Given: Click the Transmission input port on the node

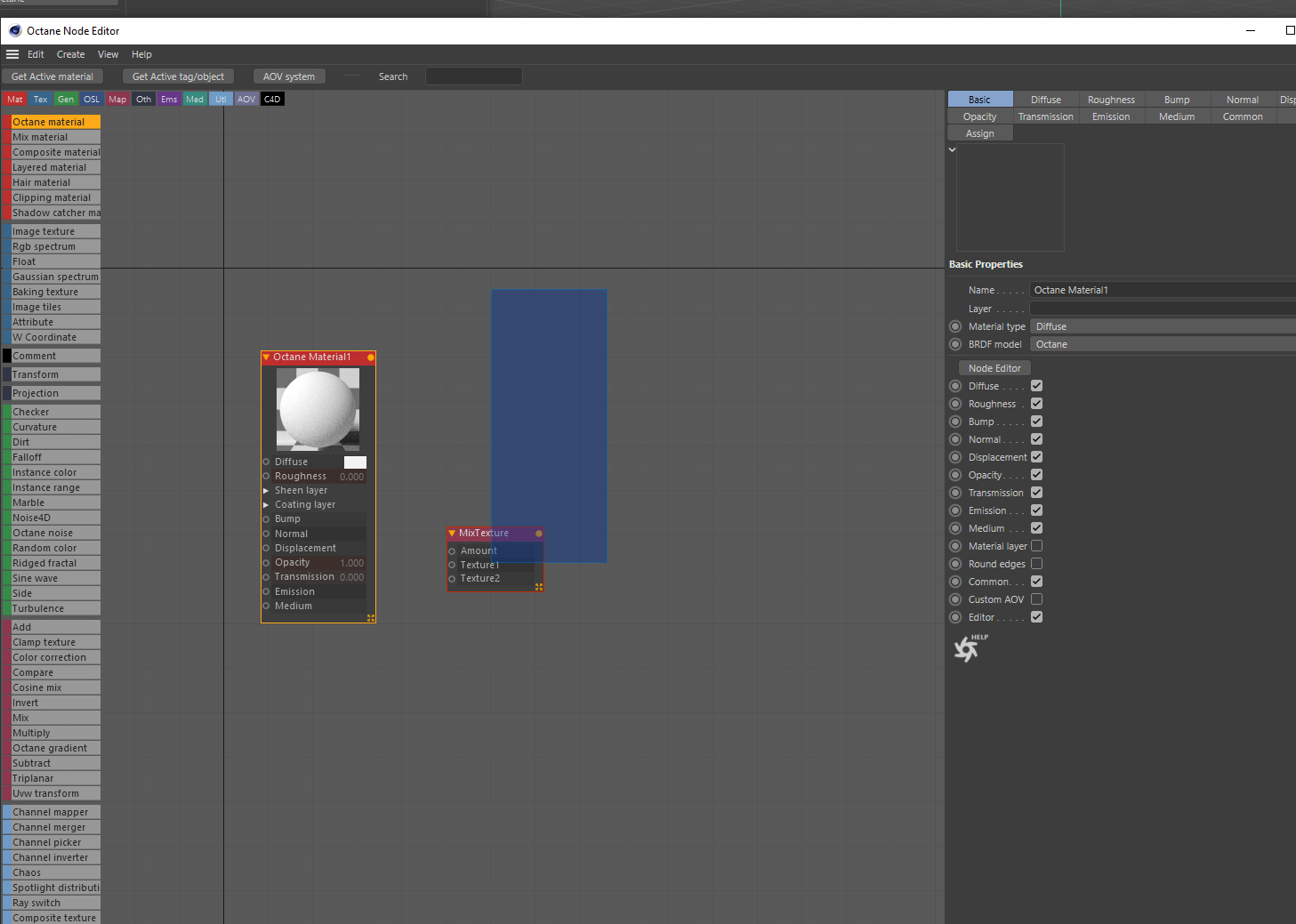Looking at the screenshot, I should tap(266, 577).
